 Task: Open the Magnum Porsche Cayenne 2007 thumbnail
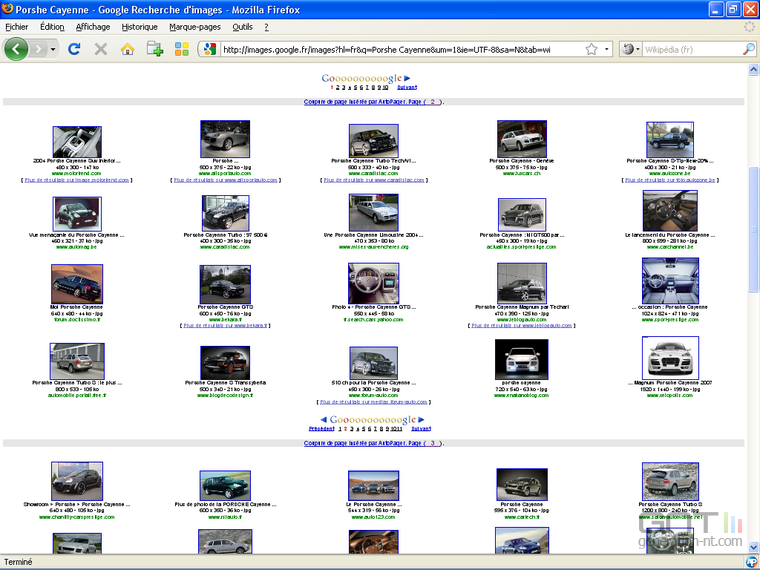click(x=670, y=358)
